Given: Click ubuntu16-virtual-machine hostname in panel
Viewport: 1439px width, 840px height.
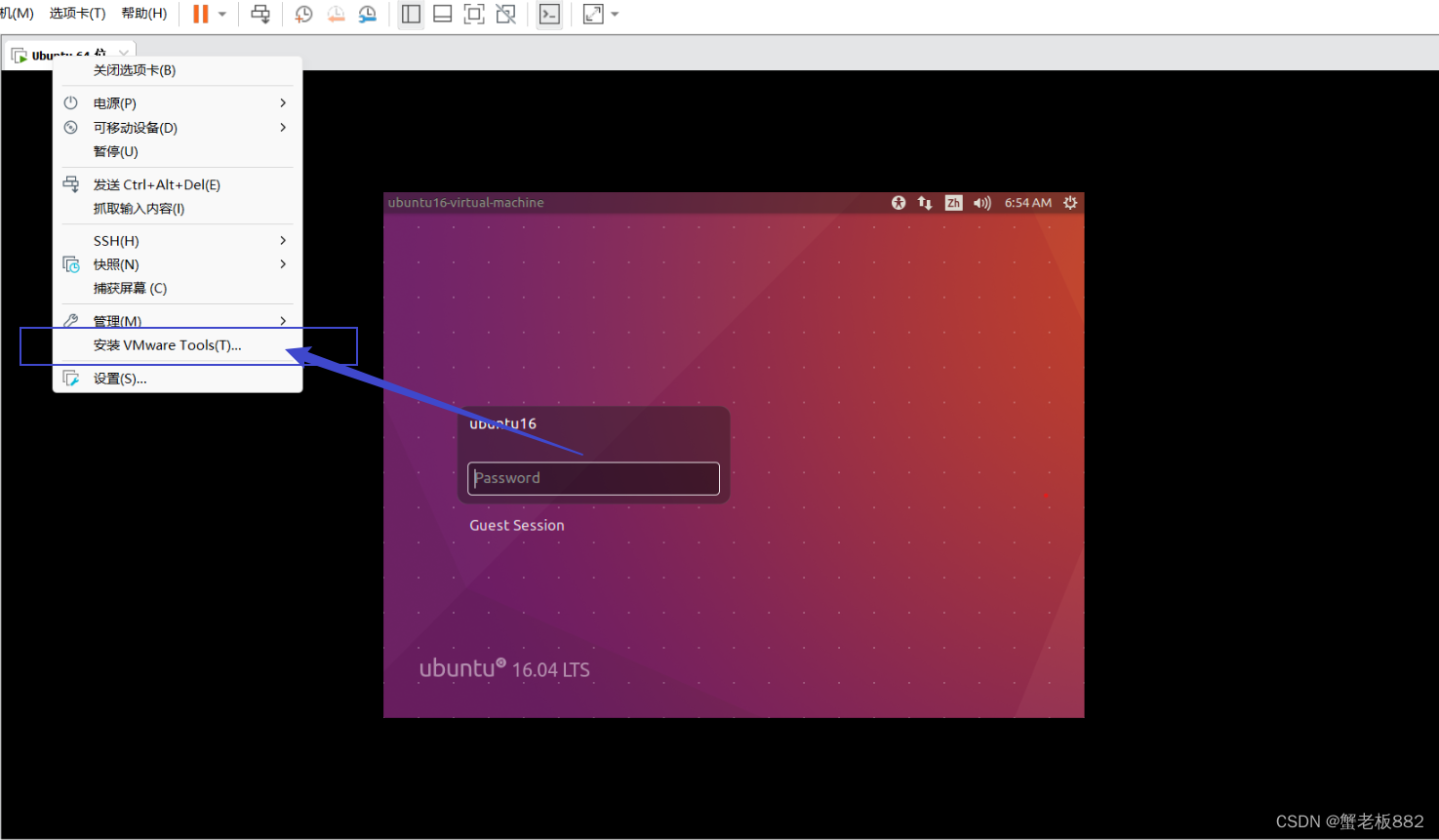Looking at the screenshot, I should (x=466, y=203).
